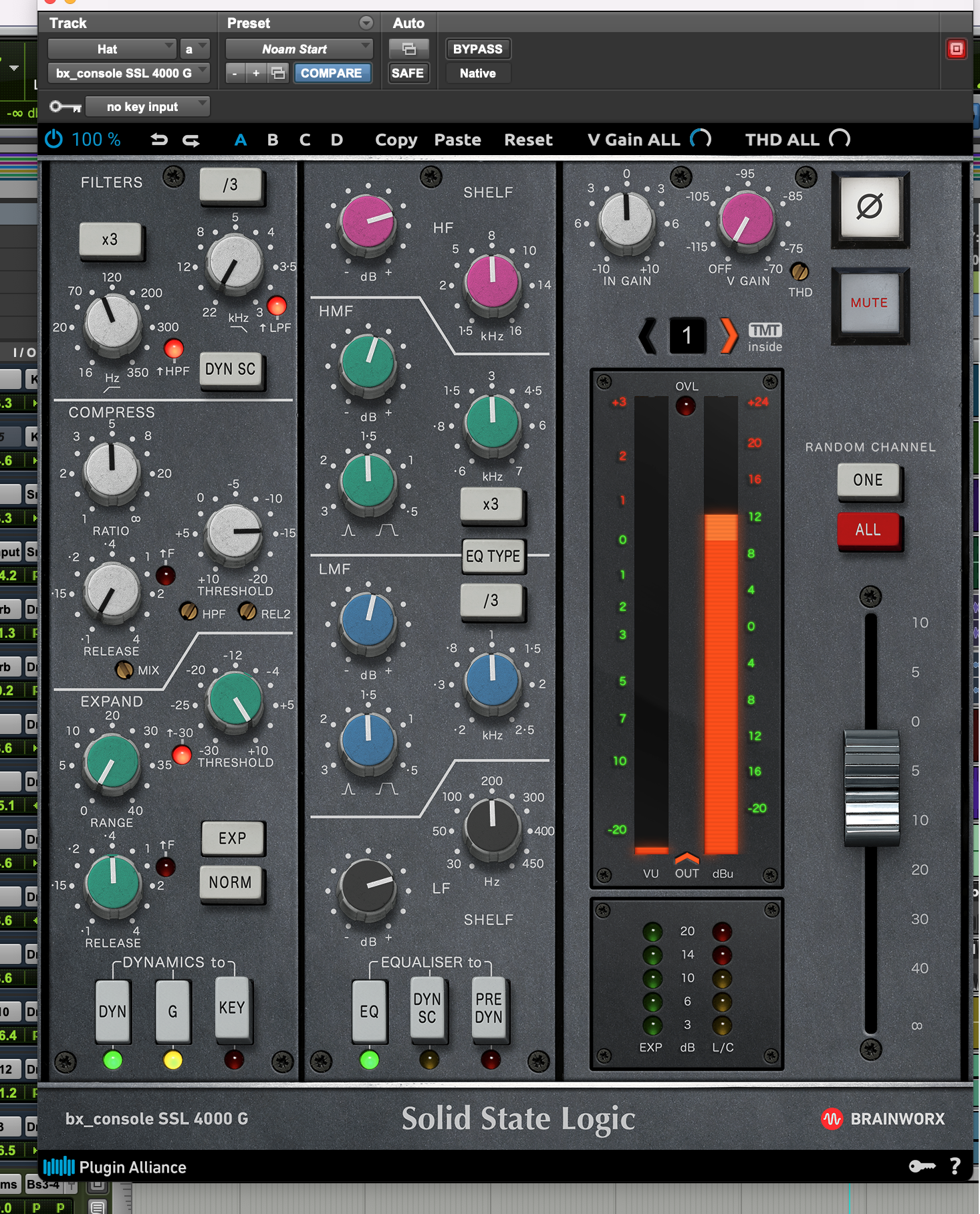
Task: Click the G dynamics button
Action: coord(172,1011)
